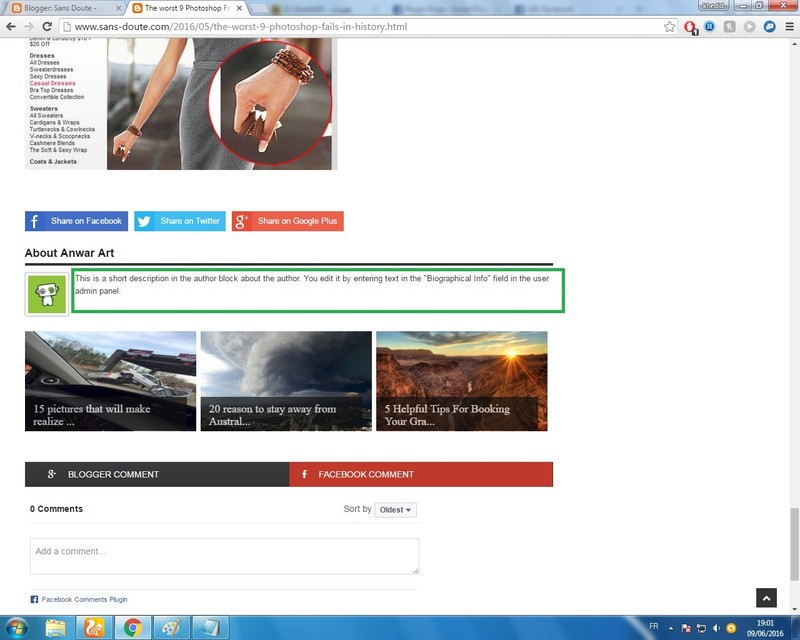Screen dimensions: 800x640
Task: Click the 'About Anwar Art' heading
Action: tap(69, 253)
